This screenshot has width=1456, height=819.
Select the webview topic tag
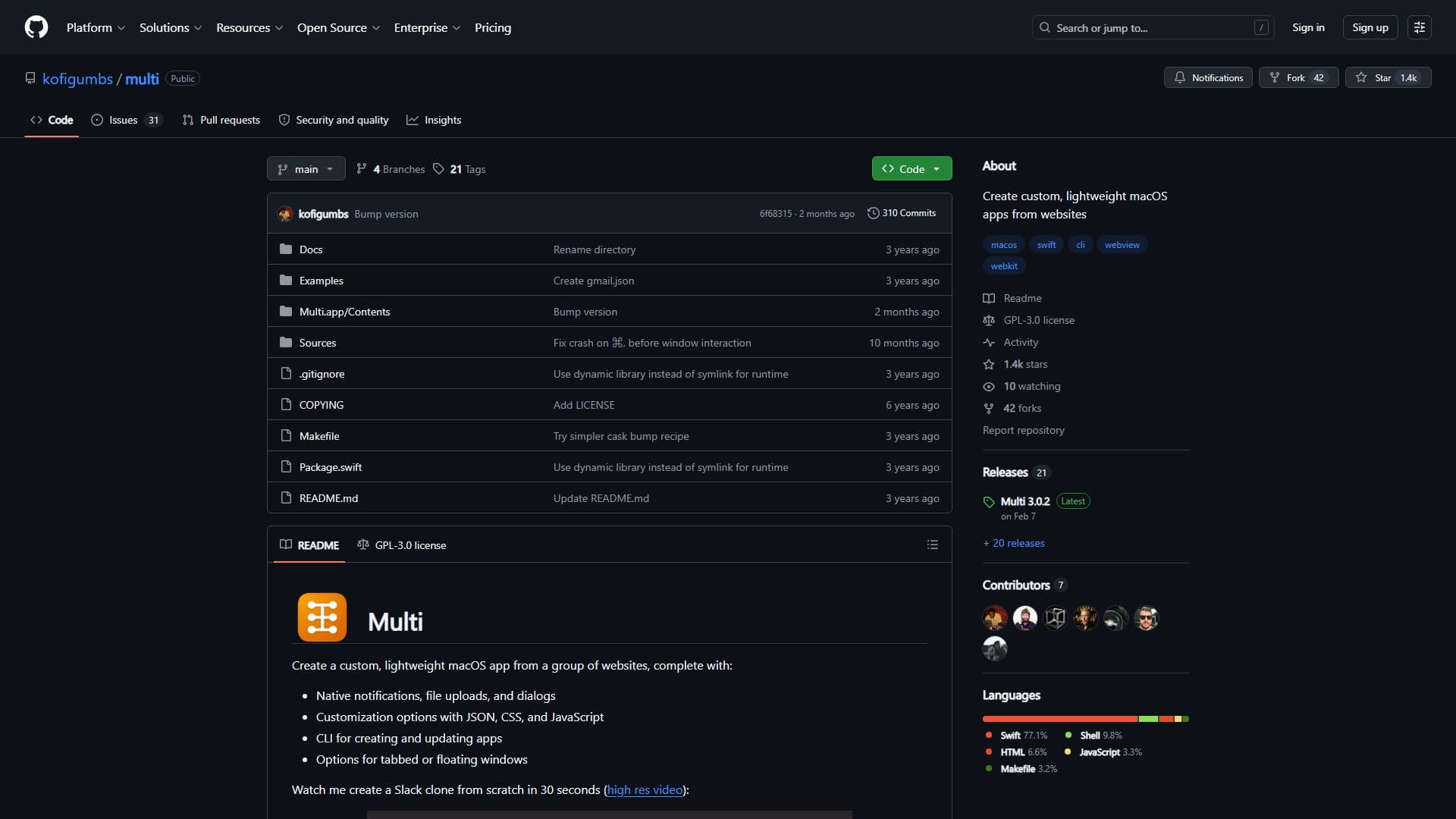click(1122, 244)
